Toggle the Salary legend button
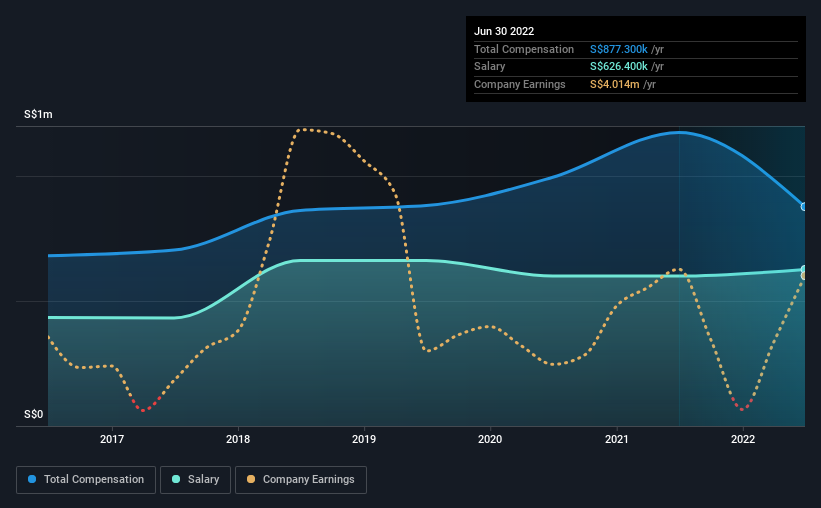Screen dimensions: 821x508 [x=195, y=480]
